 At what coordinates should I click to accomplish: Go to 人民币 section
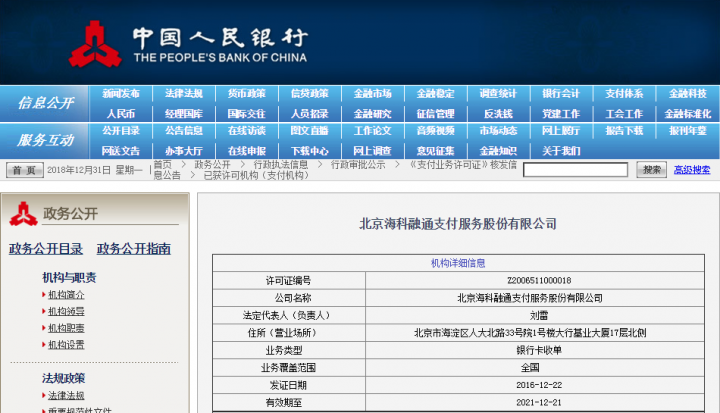coord(121,114)
